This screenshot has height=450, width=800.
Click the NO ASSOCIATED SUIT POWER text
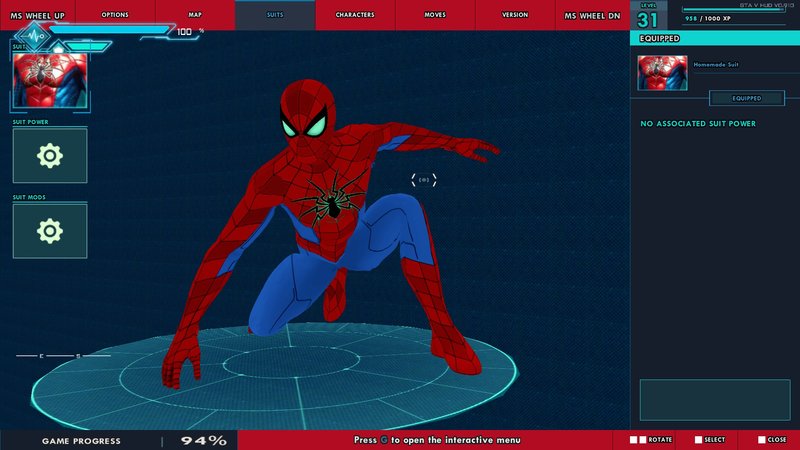(698, 123)
